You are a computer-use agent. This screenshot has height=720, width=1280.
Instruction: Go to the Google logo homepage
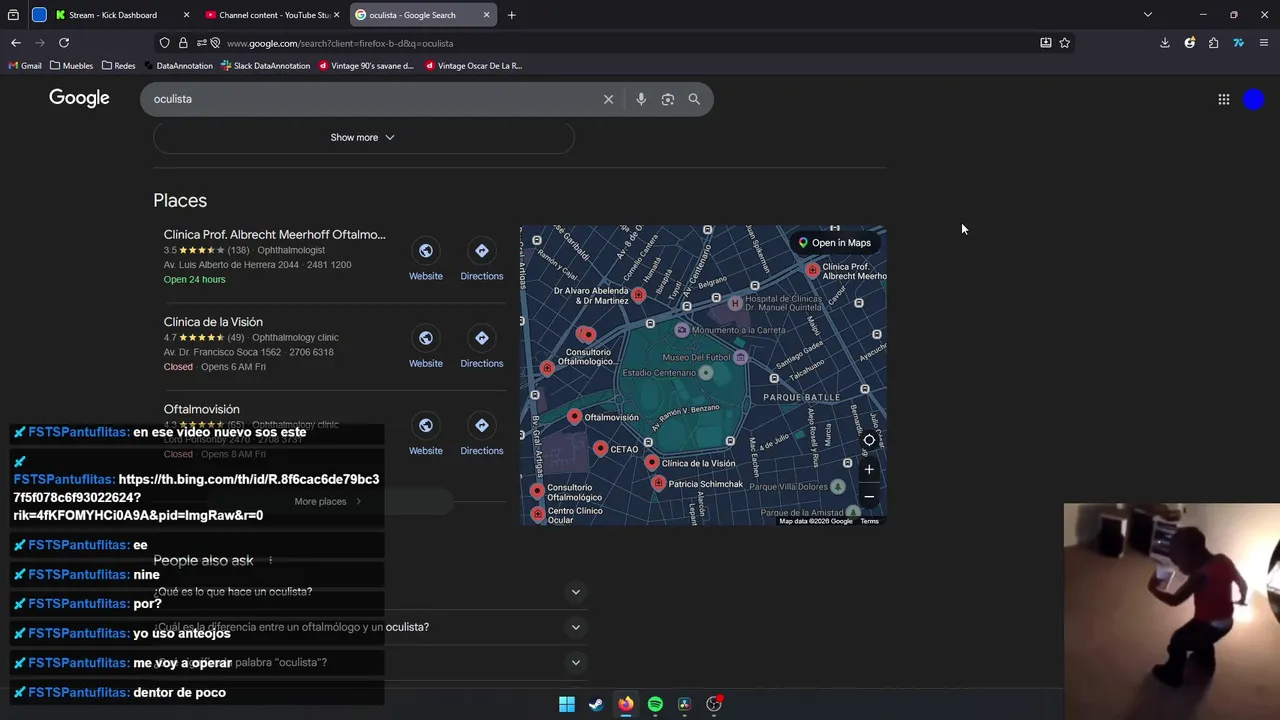pos(79,98)
